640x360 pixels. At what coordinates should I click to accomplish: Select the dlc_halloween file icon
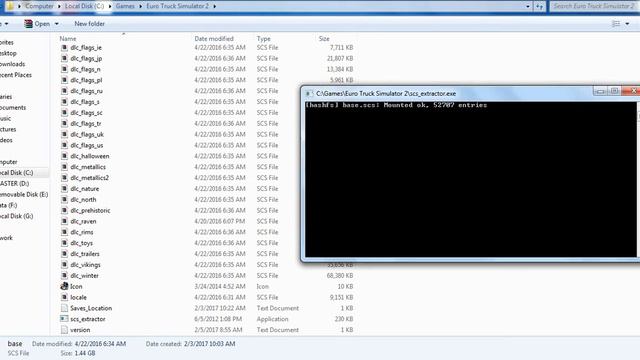(64, 156)
